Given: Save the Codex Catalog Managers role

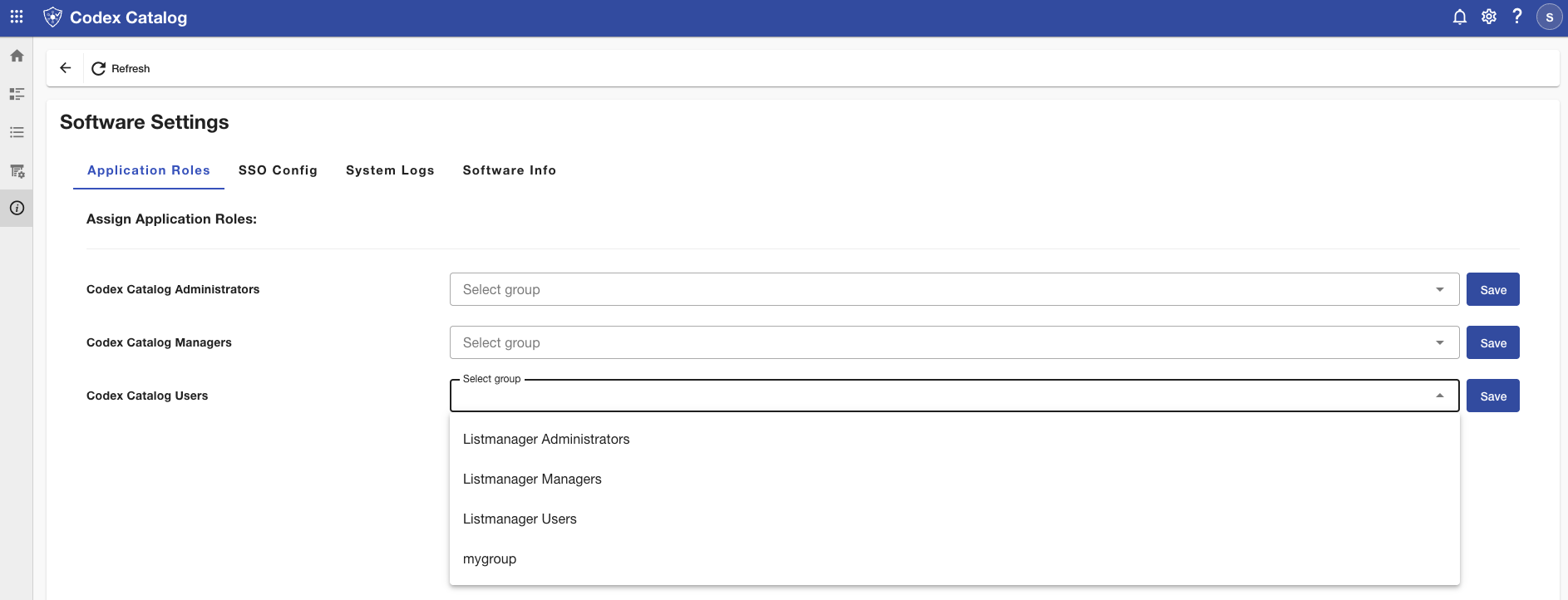Looking at the screenshot, I should pos(1492,342).
